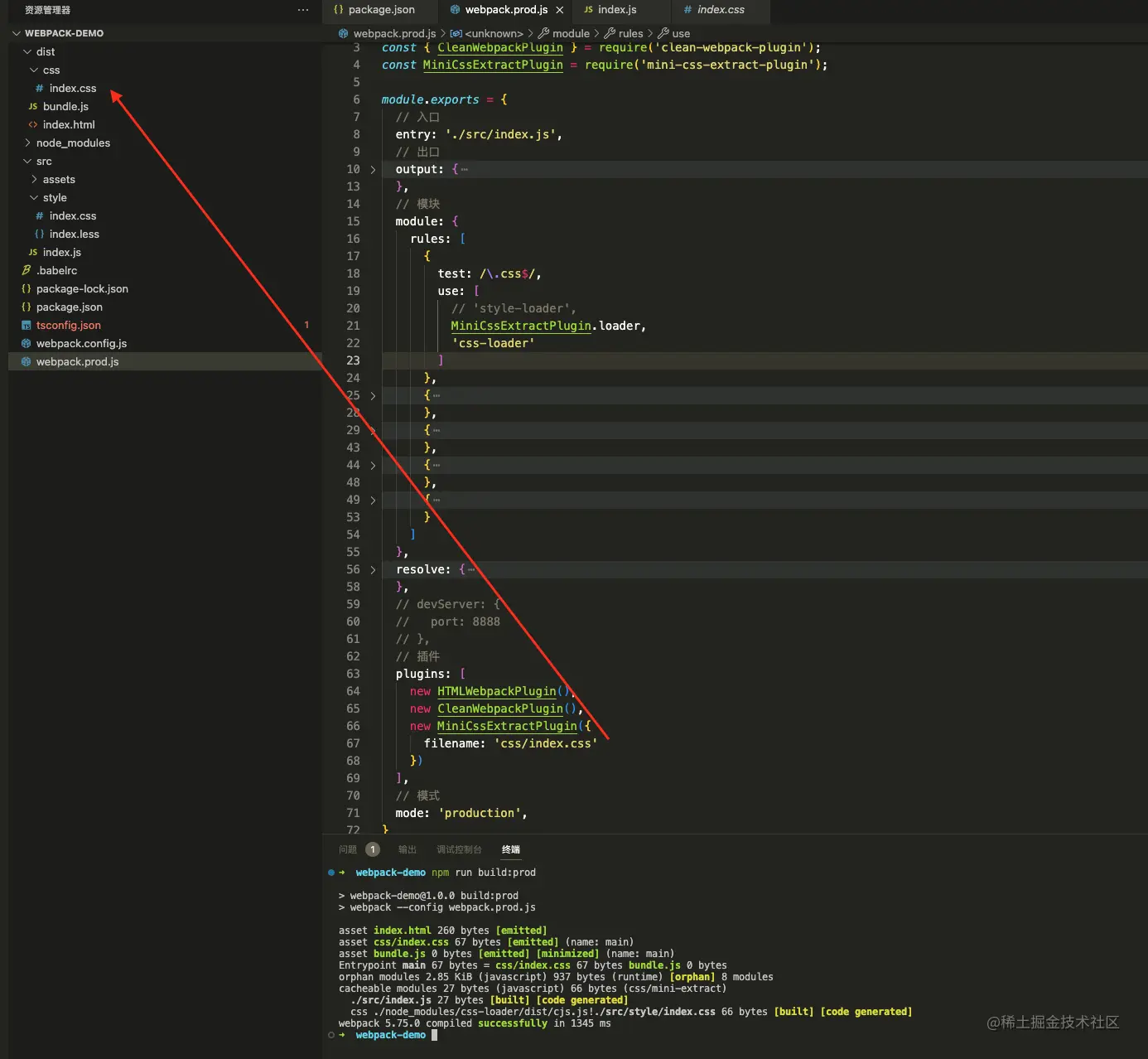Click HTMLWebpackPlugin on line 64

[497, 691]
